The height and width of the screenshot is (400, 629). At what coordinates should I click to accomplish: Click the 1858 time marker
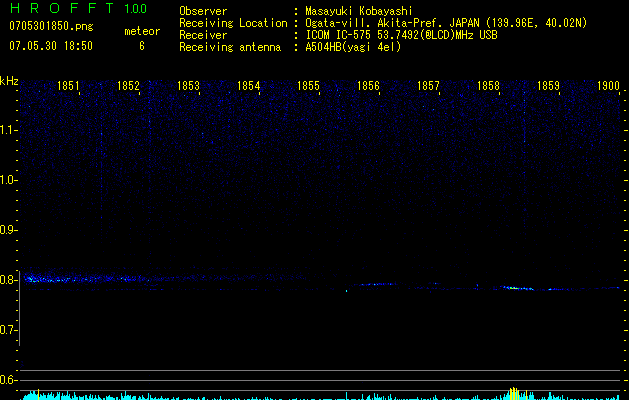pos(489,86)
